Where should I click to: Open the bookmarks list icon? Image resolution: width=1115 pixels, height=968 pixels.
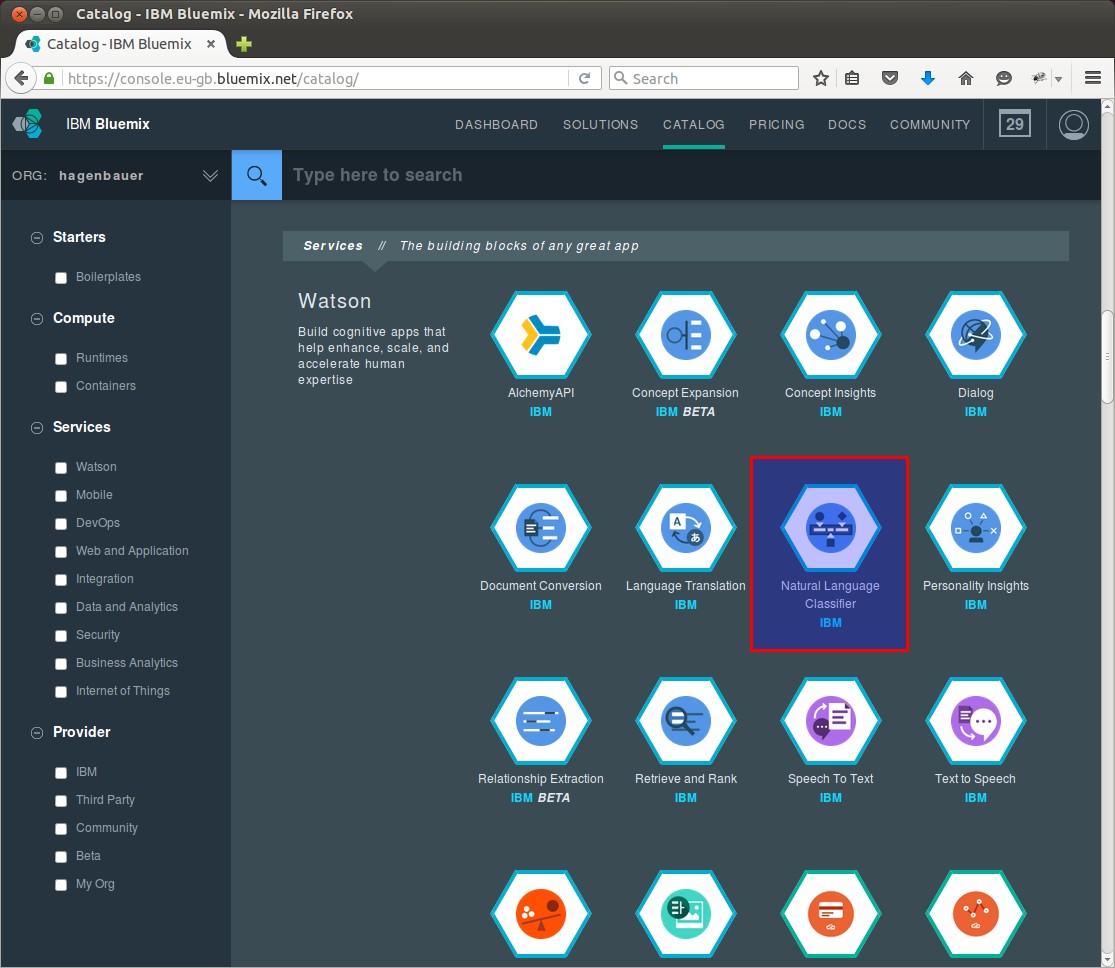(x=852, y=78)
